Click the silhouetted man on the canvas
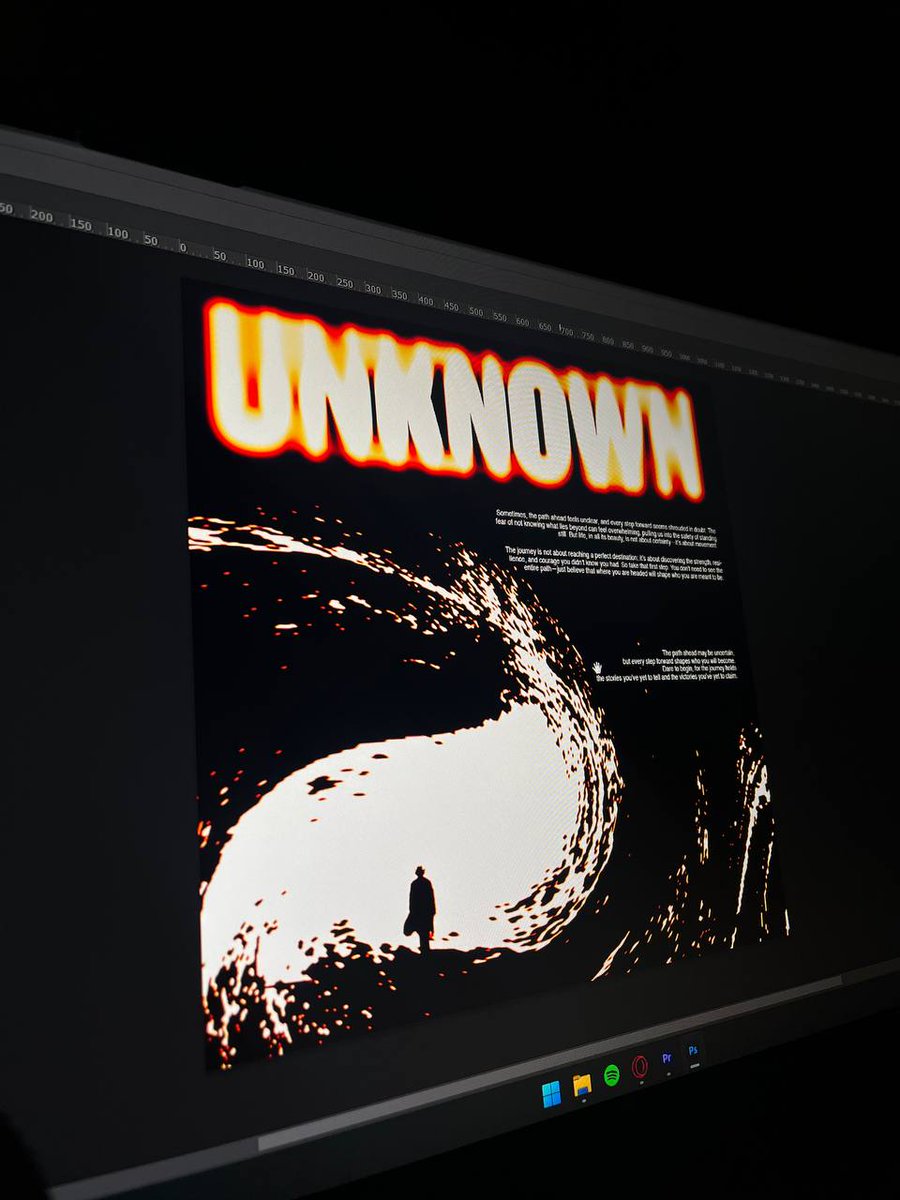900x1200 pixels. pos(421,908)
